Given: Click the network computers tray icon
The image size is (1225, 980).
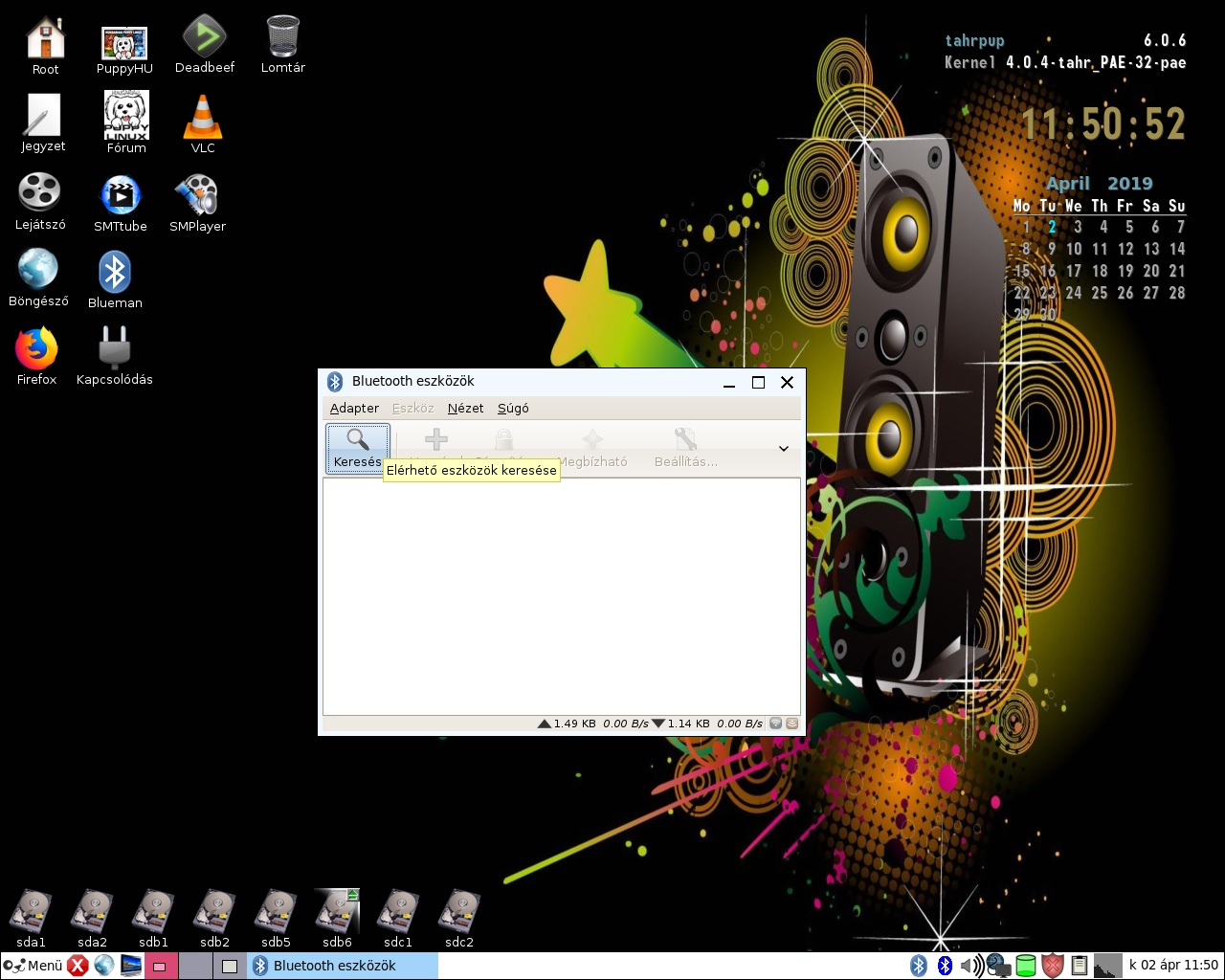Looking at the screenshot, I should click(x=998, y=966).
